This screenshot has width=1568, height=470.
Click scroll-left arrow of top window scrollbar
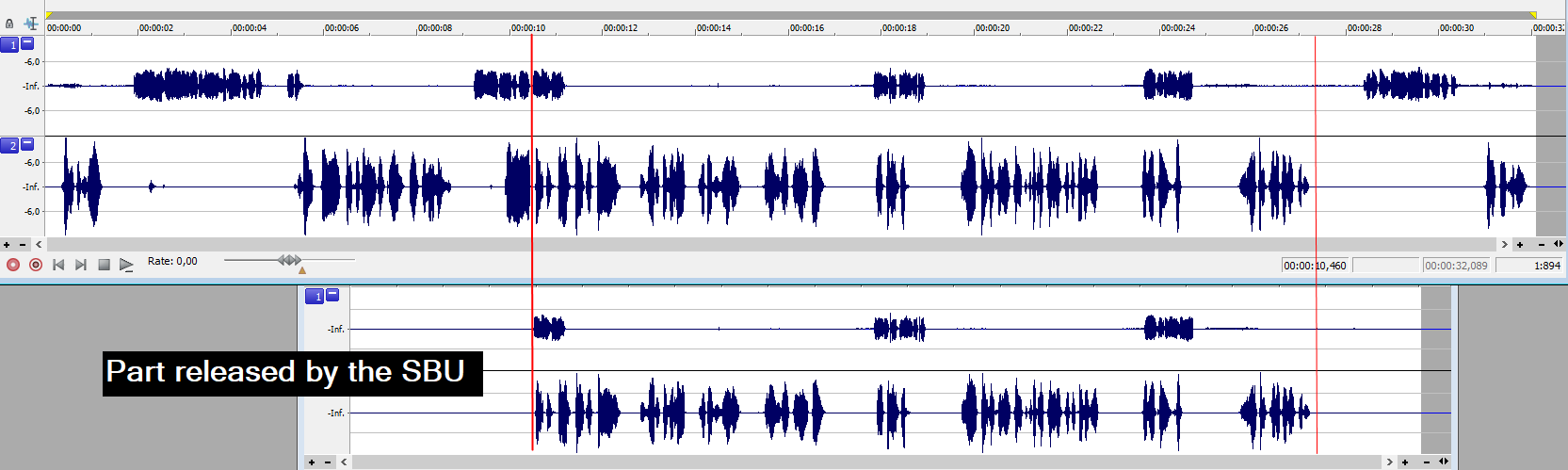coord(39,245)
